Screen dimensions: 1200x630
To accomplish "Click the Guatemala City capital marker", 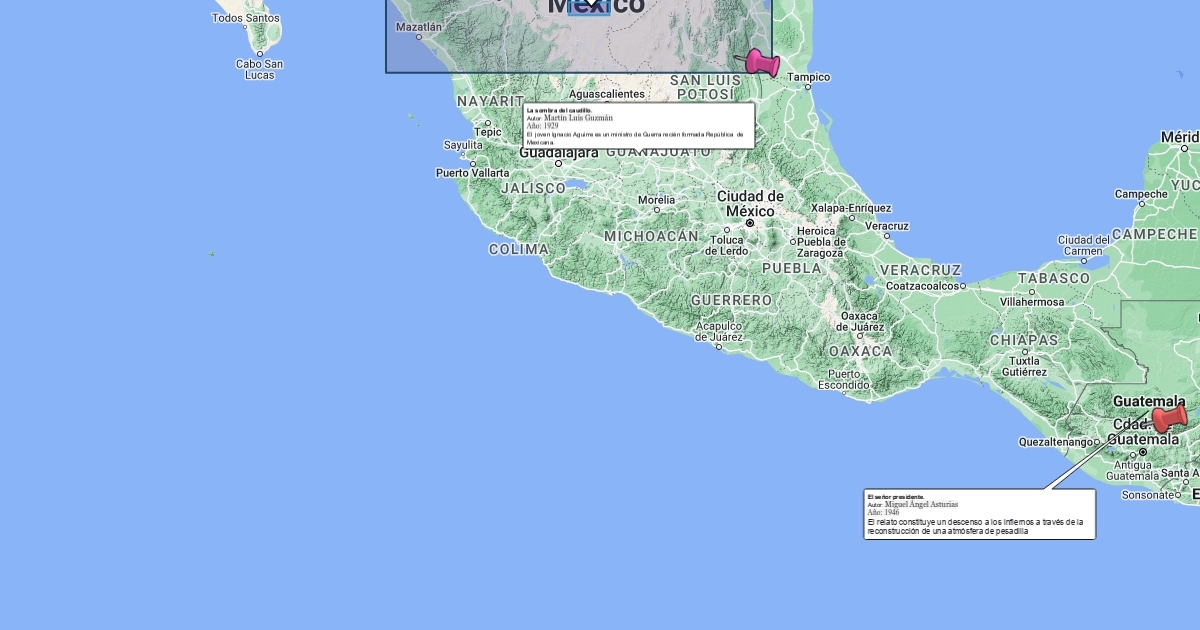I will coord(1143,452).
